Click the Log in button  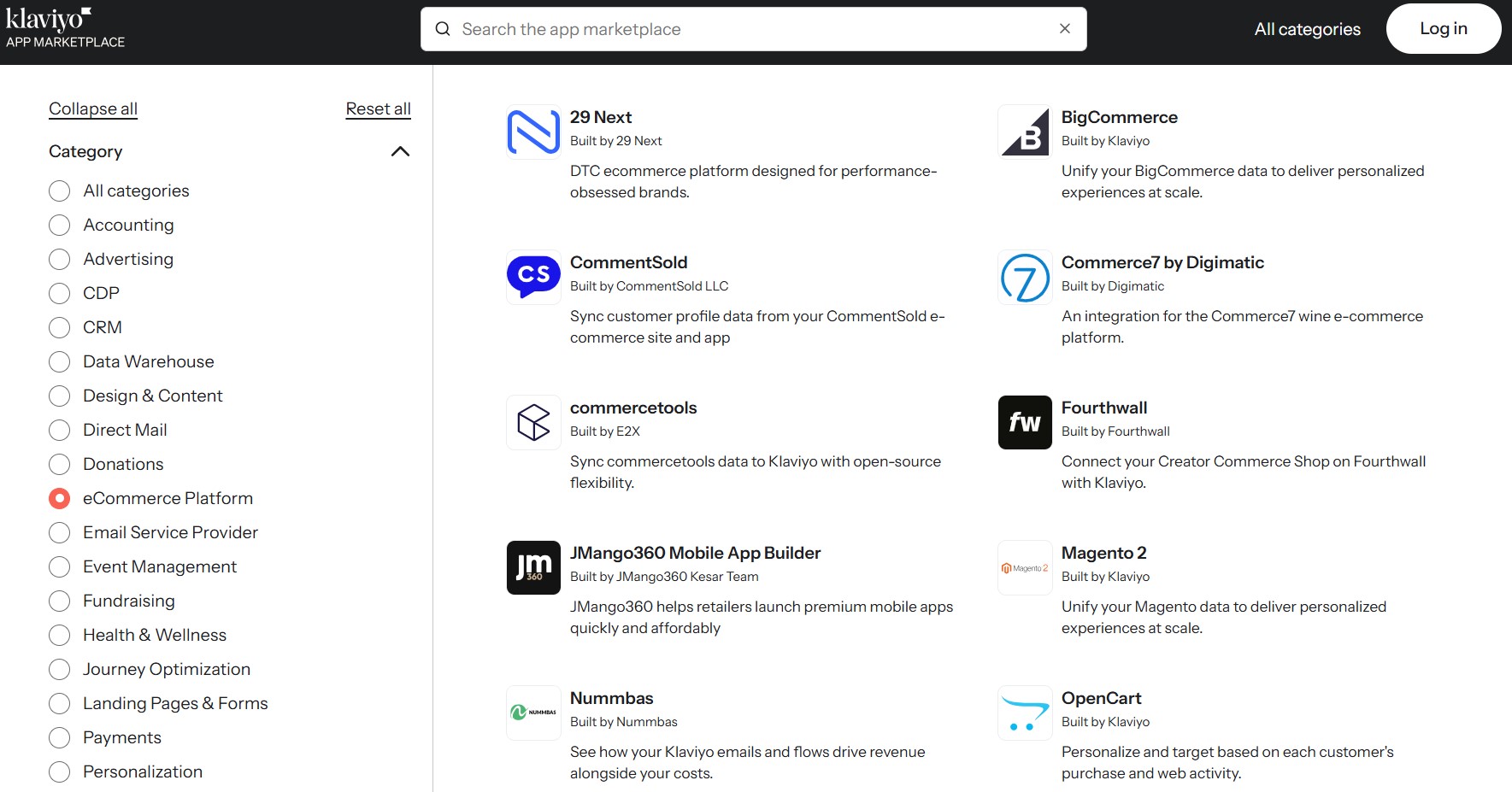tap(1444, 28)
